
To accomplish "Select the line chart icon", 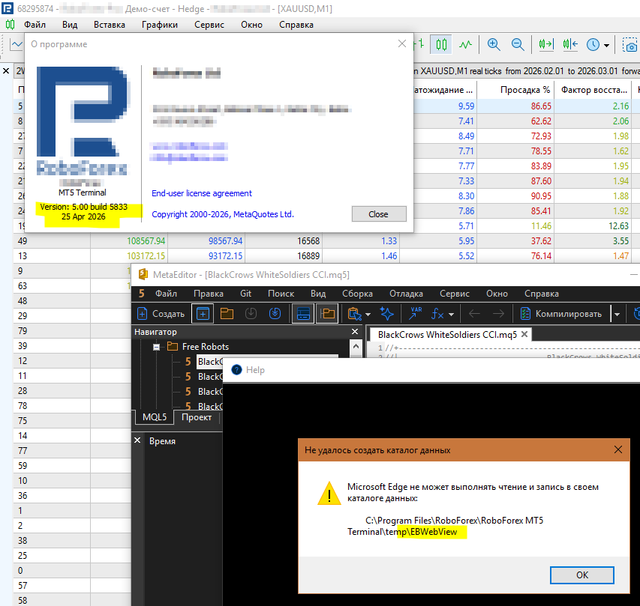I will (466, 45).
